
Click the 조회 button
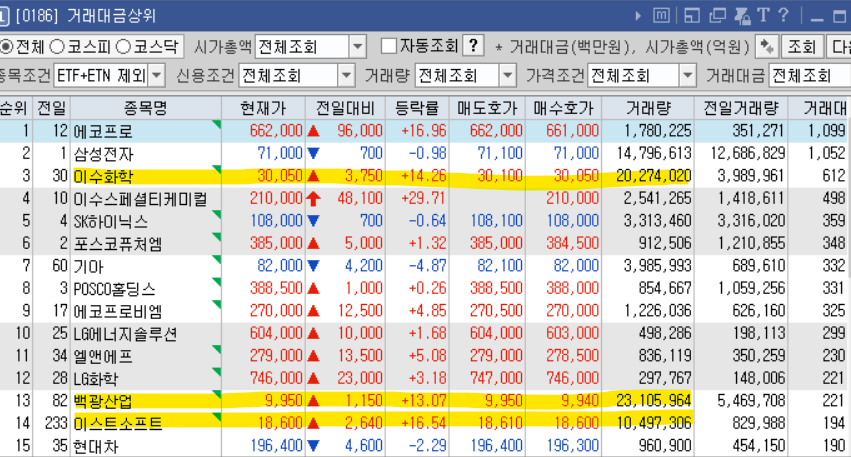tap(802, 47)
